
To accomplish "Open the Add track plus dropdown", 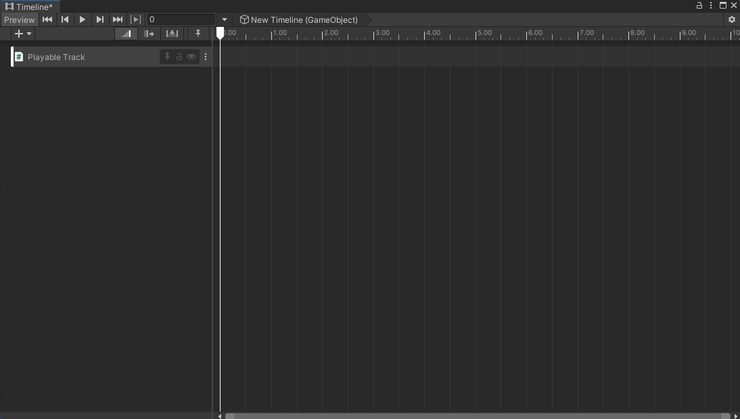I will point(22,34).
